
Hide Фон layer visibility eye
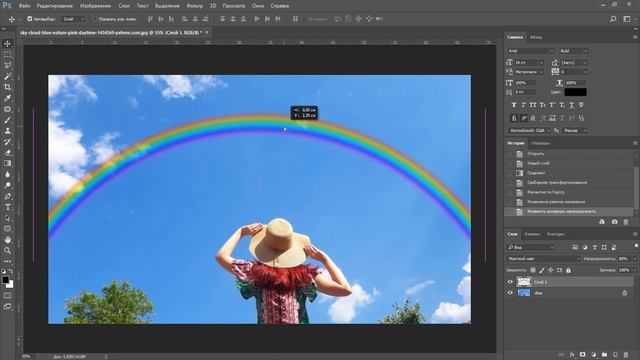click(x=510, y=293)
